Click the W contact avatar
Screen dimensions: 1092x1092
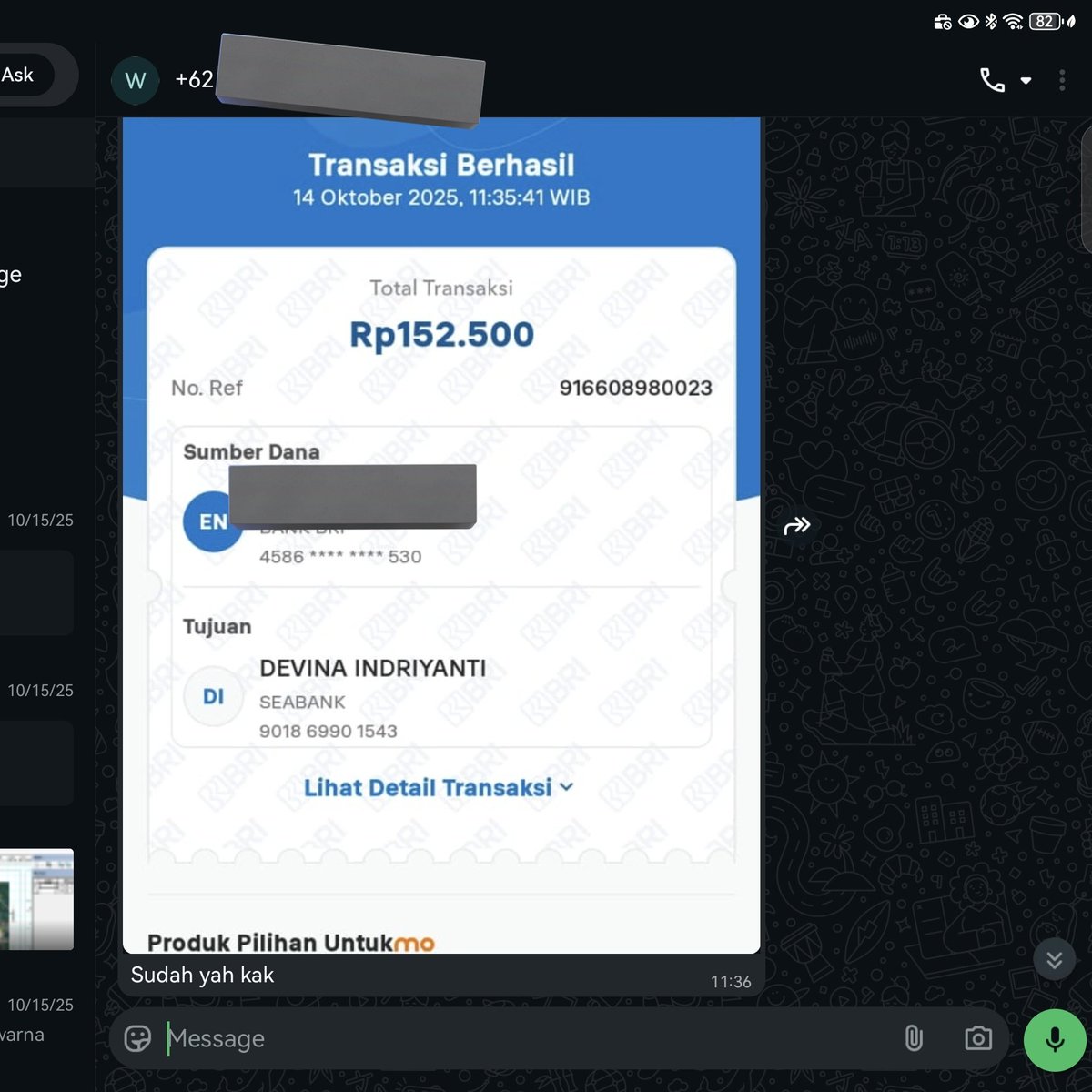[135, 80]
